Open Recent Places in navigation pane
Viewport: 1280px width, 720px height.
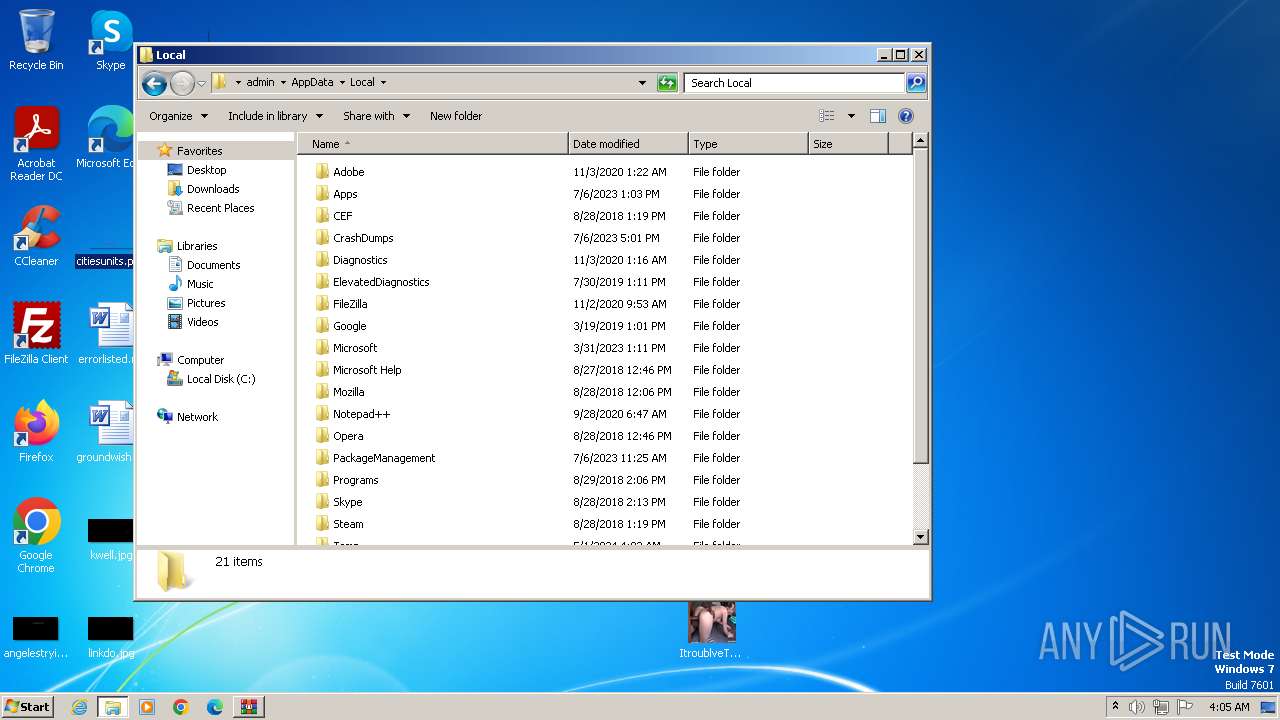[220, 208]
